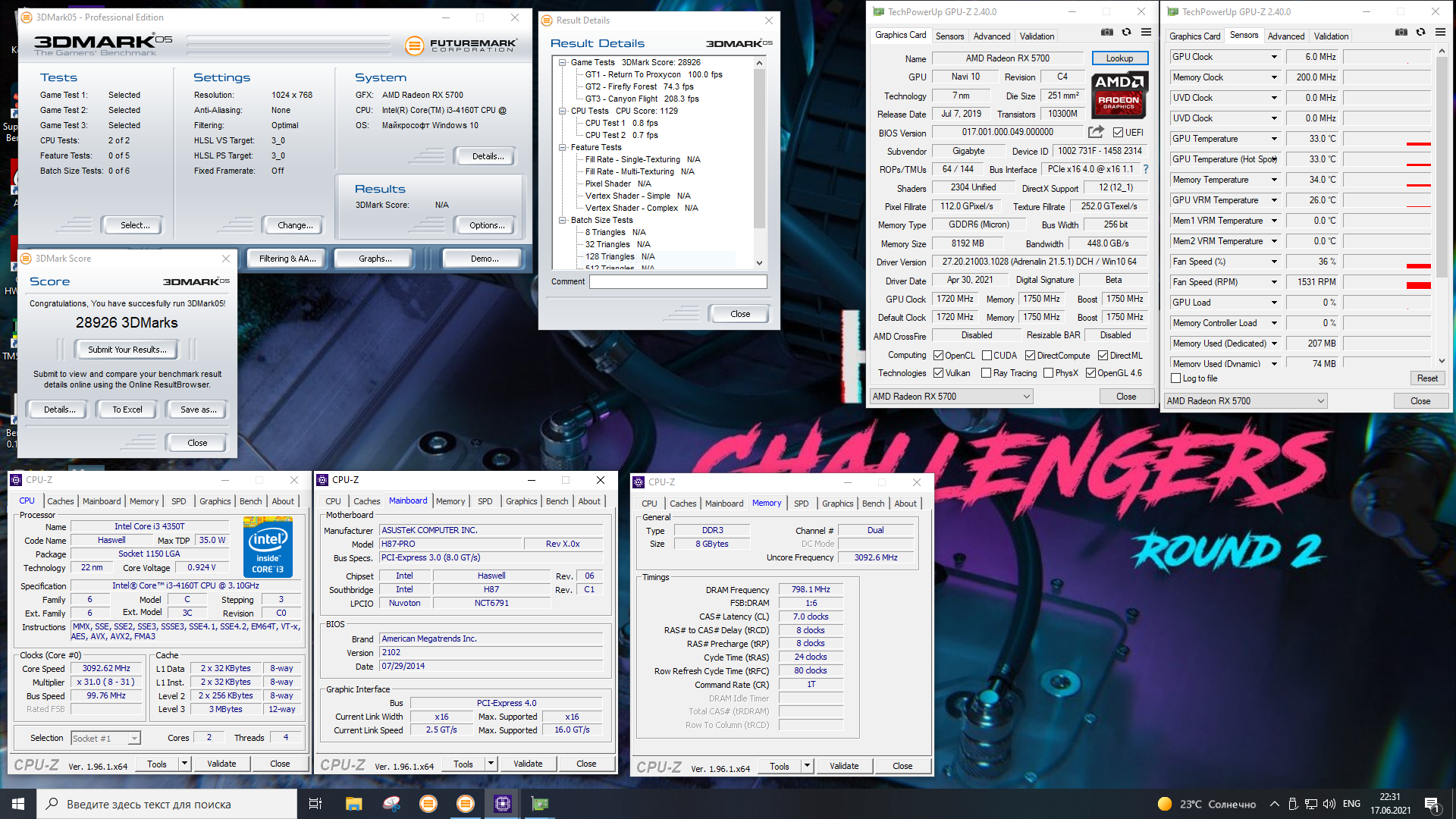Image resolution: width=1456 pixels, height=819 pixels.
Task: Click the weather icon showing 23°C
Action: pyautogui.click(x=1165, y=804)
